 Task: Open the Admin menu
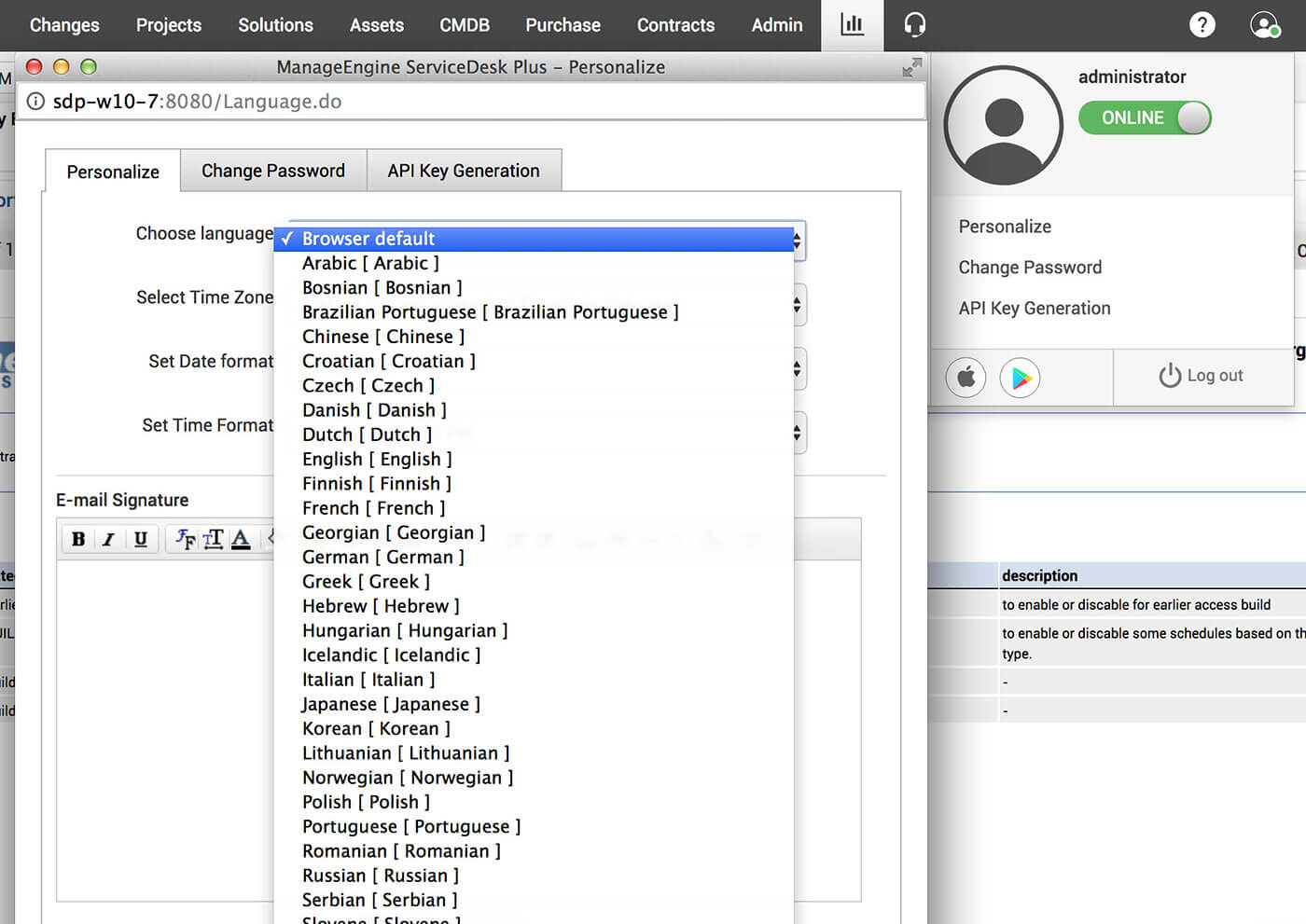pos(777,25)
